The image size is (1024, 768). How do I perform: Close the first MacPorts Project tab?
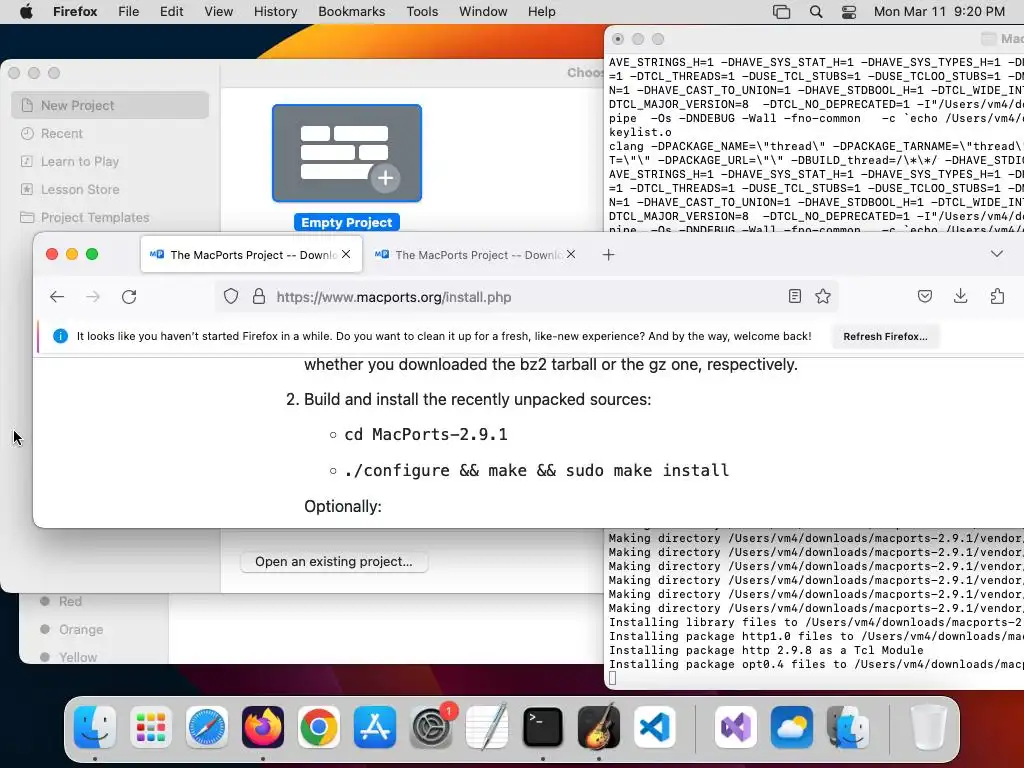point(346,254)
